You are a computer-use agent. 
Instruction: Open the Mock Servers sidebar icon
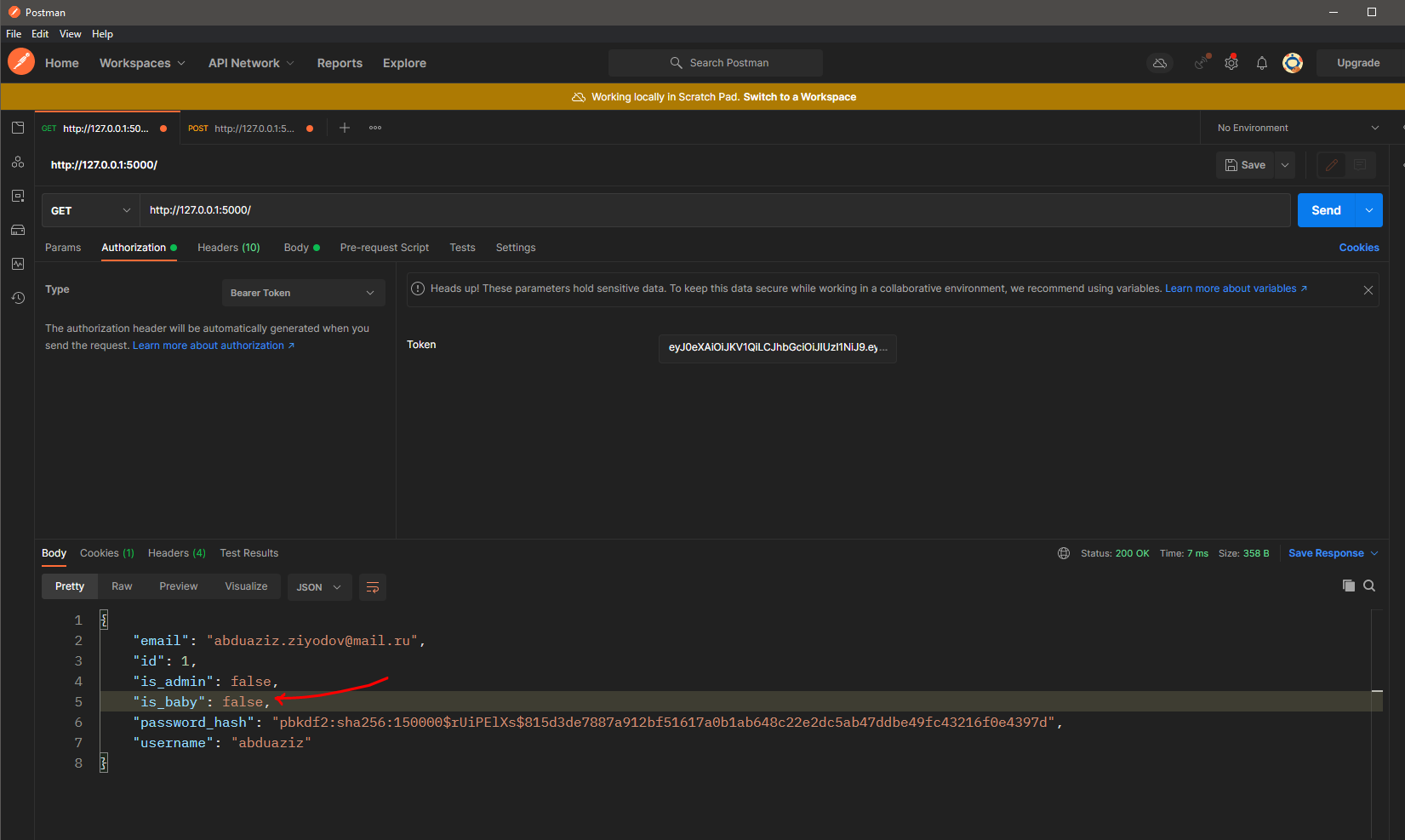point(18,230)
